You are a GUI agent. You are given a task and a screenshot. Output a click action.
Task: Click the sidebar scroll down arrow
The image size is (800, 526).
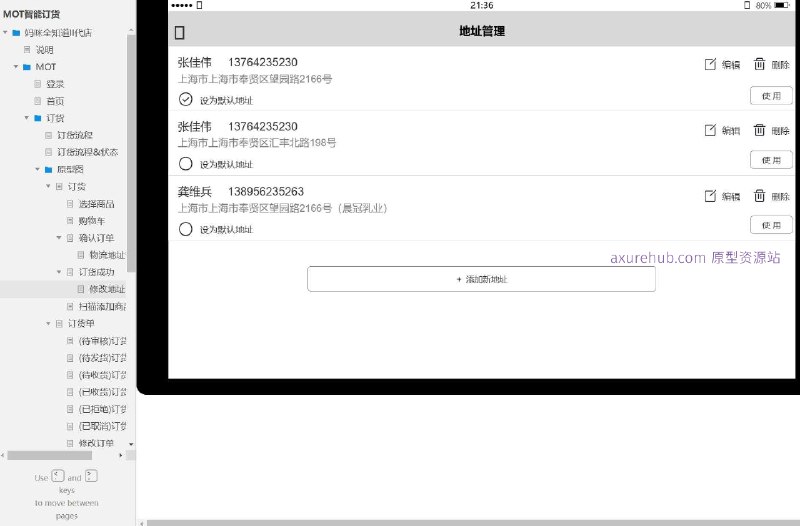click(x=131, y=444)
